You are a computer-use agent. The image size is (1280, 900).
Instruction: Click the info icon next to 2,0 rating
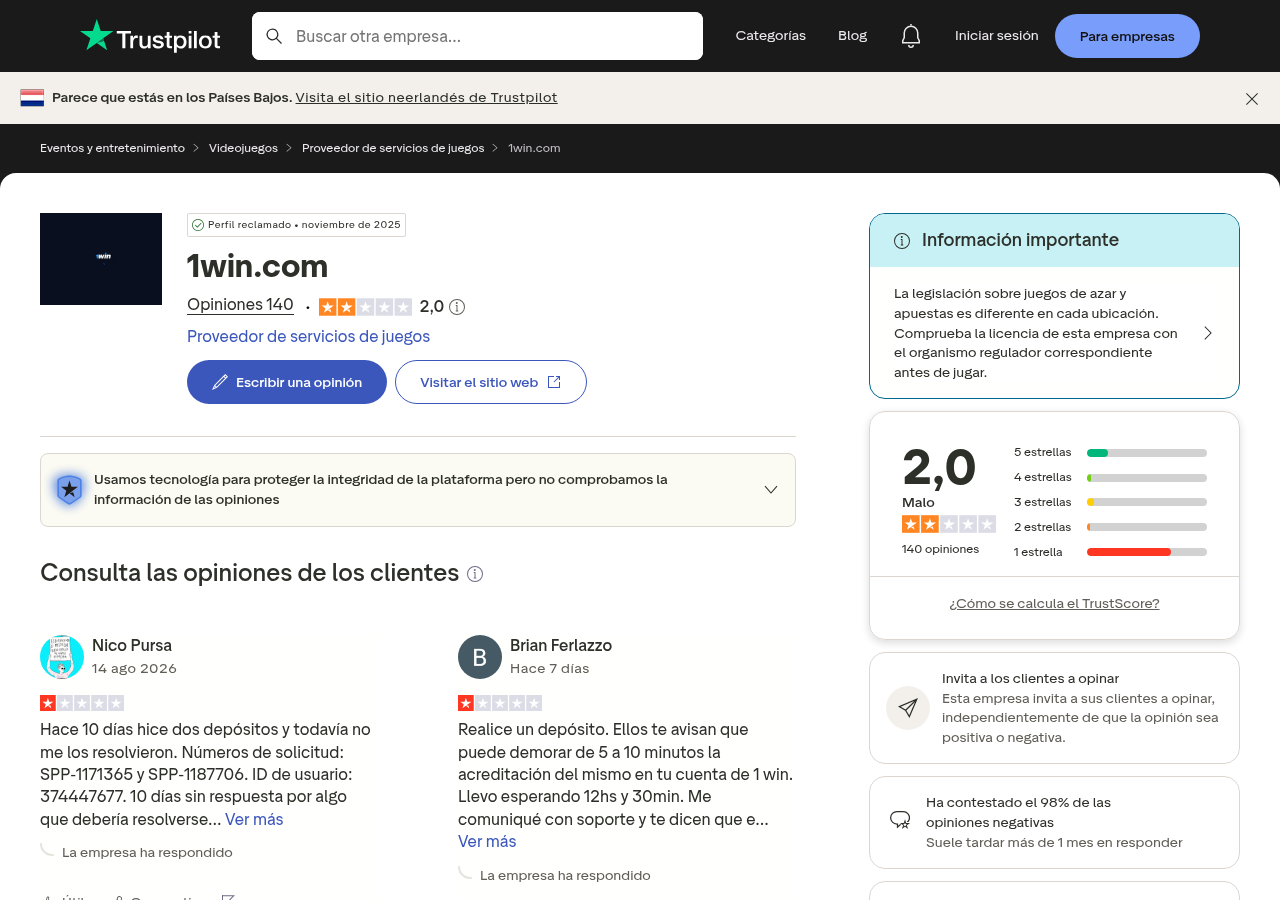coord(457,307)
